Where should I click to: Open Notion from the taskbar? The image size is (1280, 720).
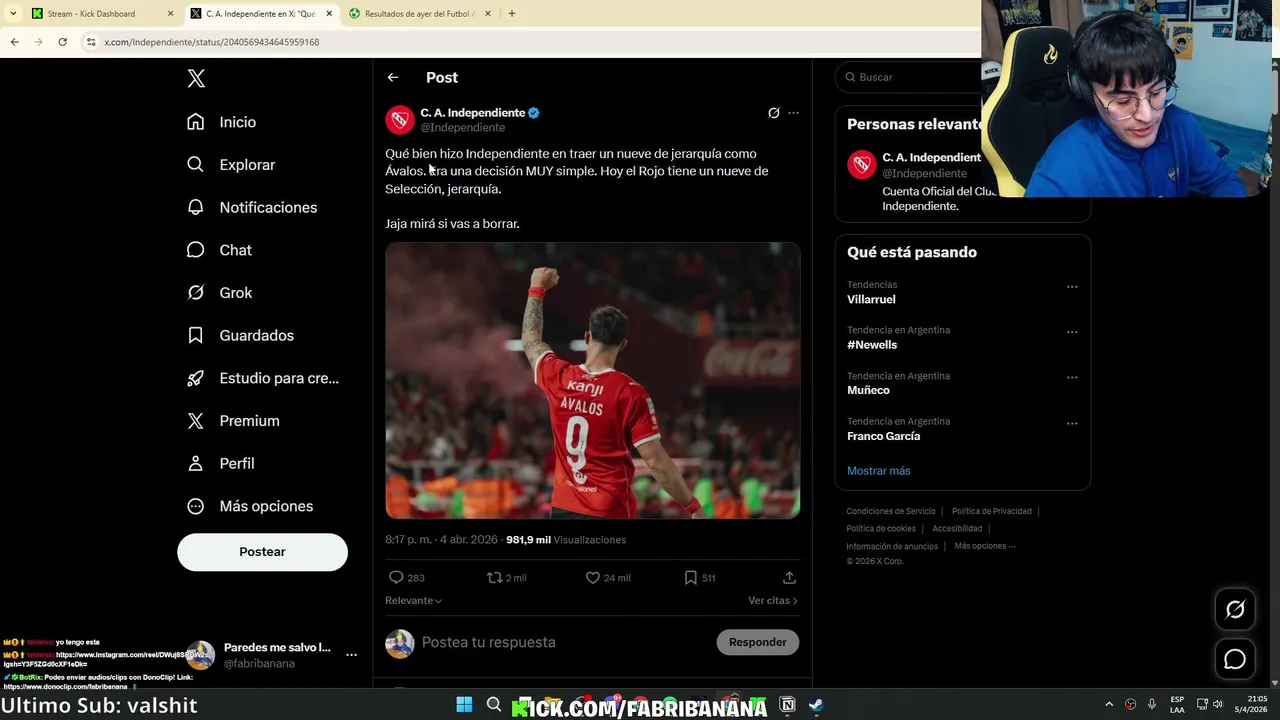787,705
